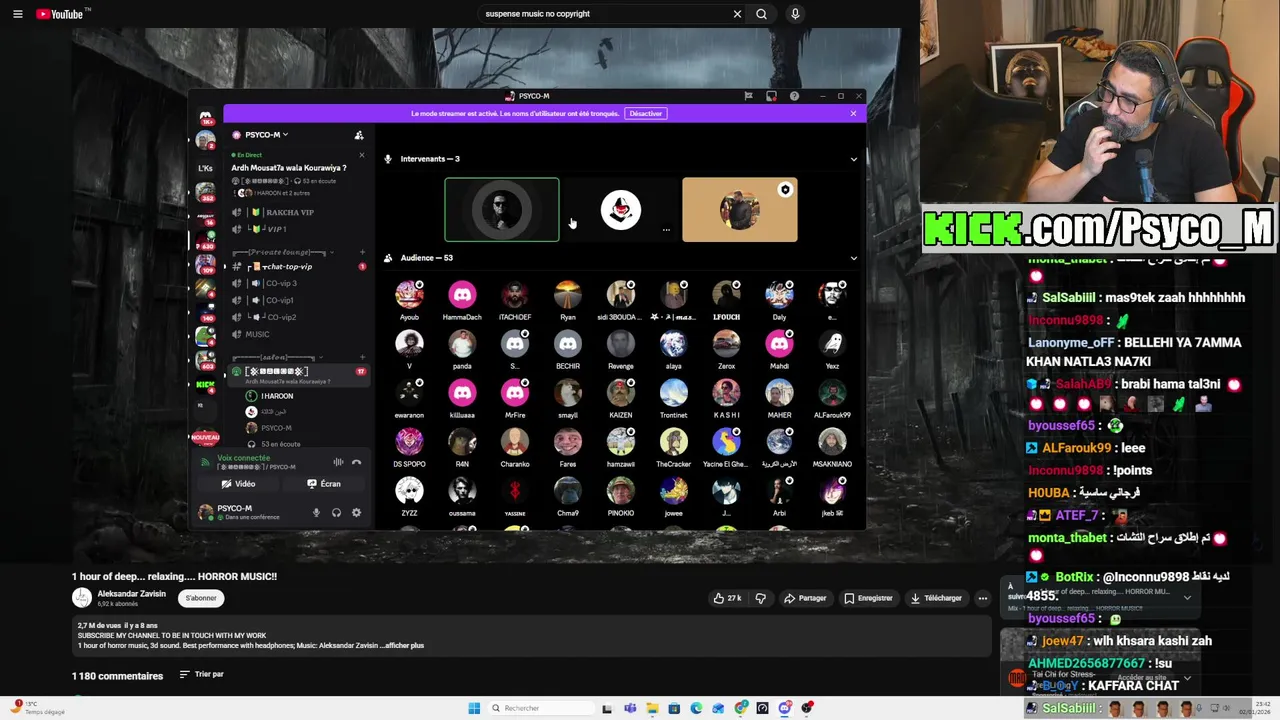
Task: Dismiss the purple streamer mode banner
Action: 853,113
